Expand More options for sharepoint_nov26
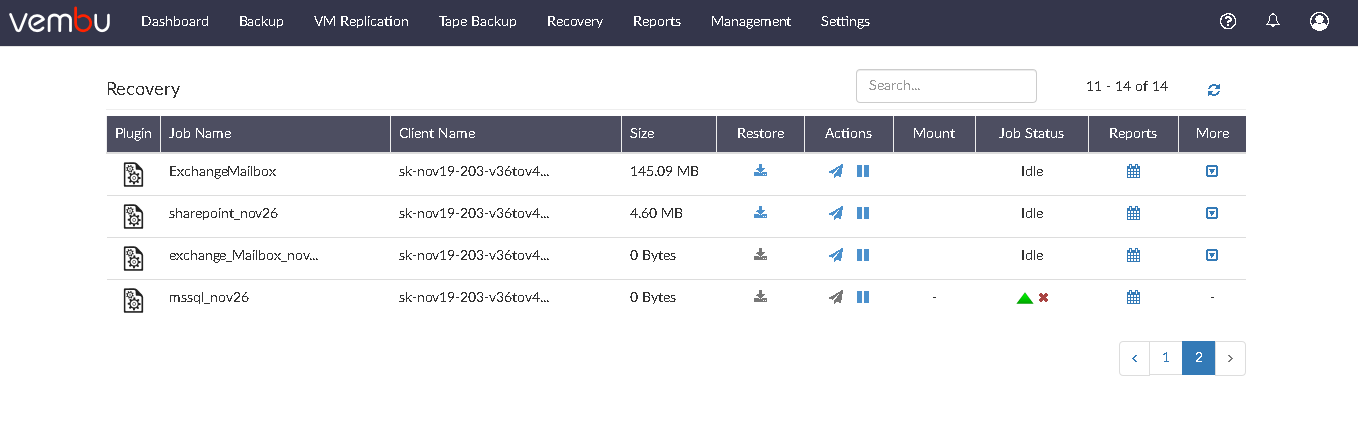This screenshot has height=422, width=1358. point(1212,213)
